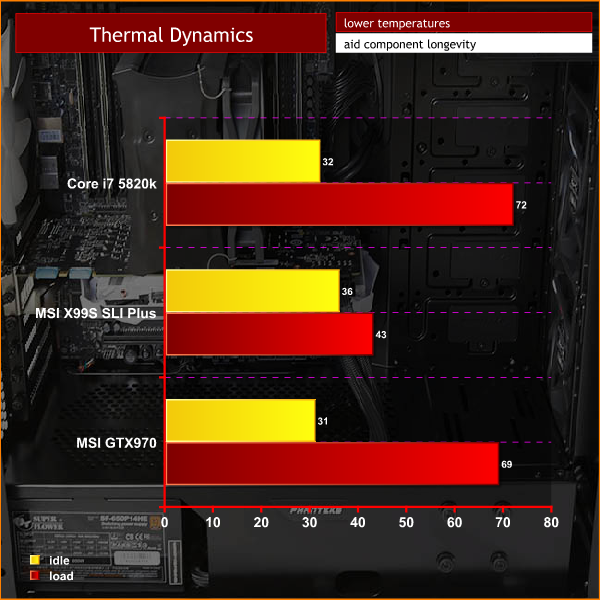
Task: Click the Core i7 5820k load bar
Action: 339,204
